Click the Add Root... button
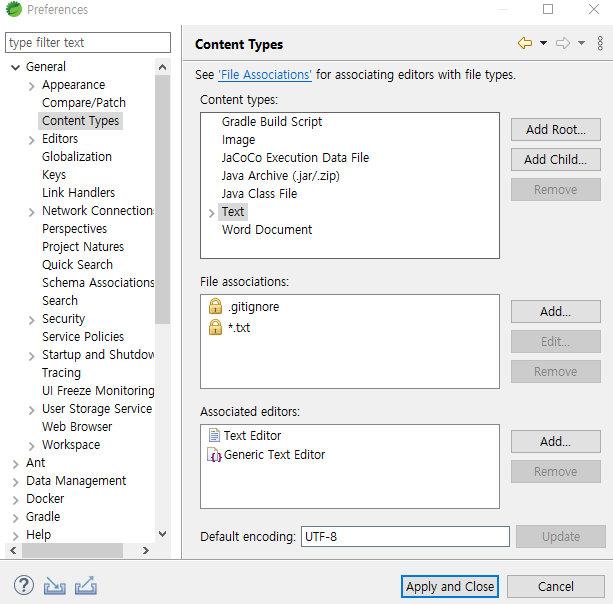This screenshot has height=604, width=613. click(556, 129)
